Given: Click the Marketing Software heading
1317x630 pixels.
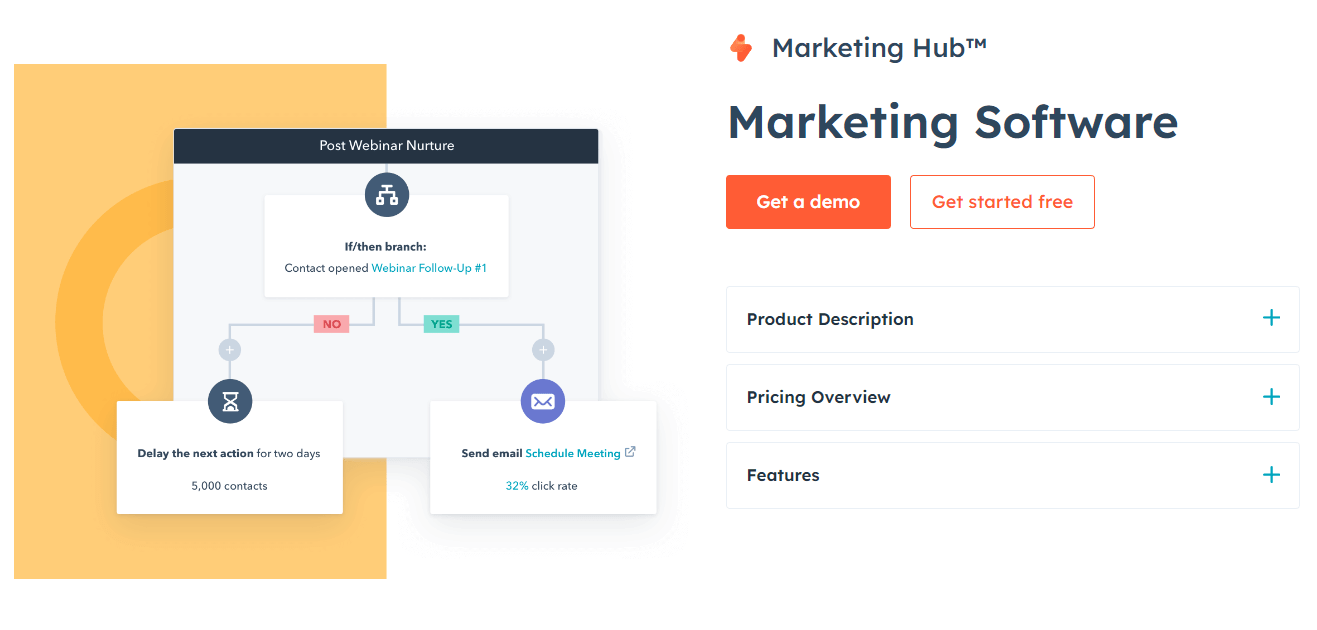Looking at the screenshot, I should point(952,122).
